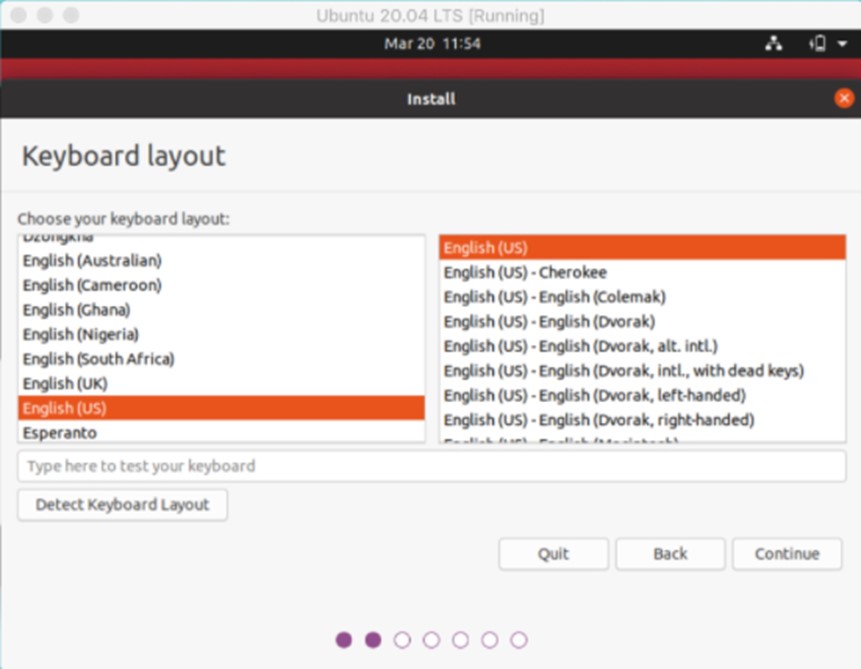
Task: Open the clock showing Mar 20 11:54
Action: [x=432, y=43]
